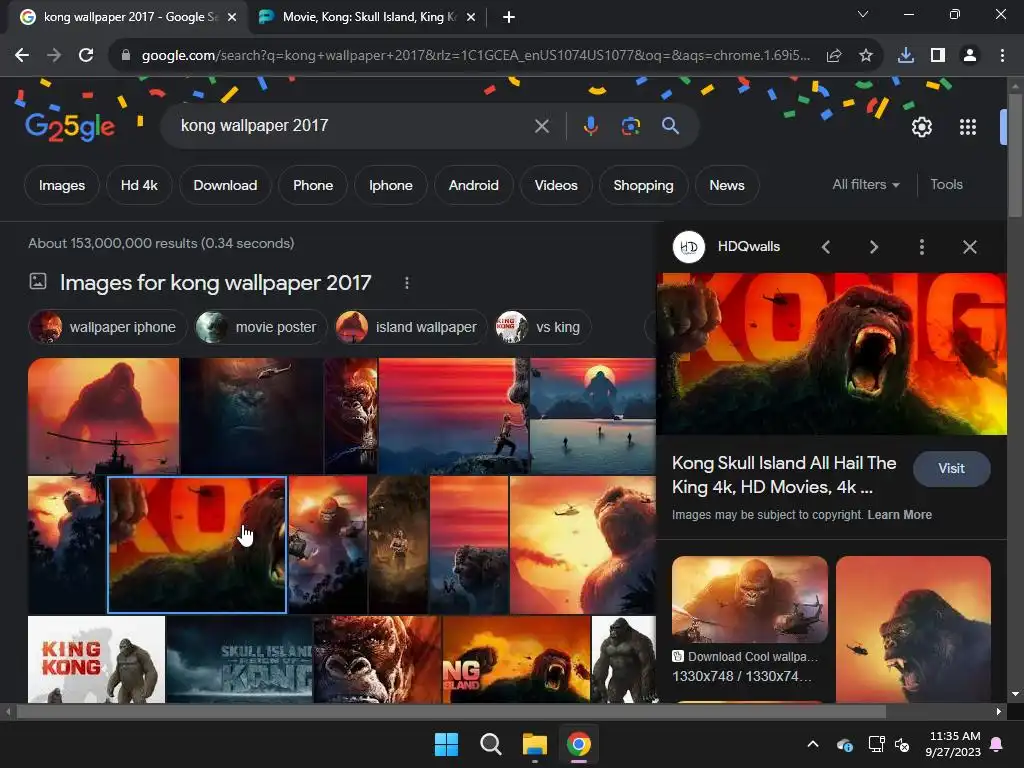Open the Tools options
Image resolution: width=1024 pixels, height=768 pixels.
(946, 185)
